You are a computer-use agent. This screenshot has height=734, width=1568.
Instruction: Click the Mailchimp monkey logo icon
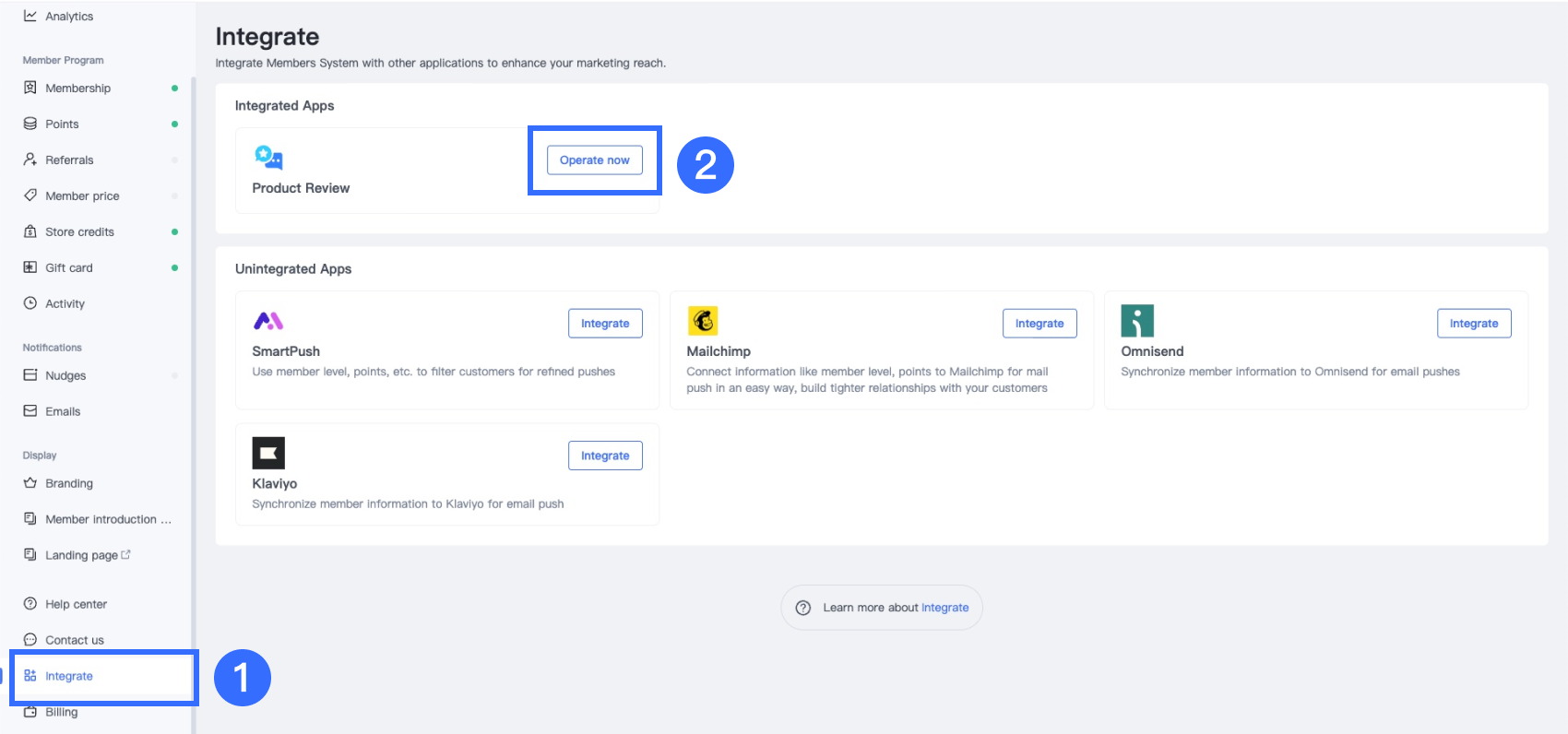[703, 321]
